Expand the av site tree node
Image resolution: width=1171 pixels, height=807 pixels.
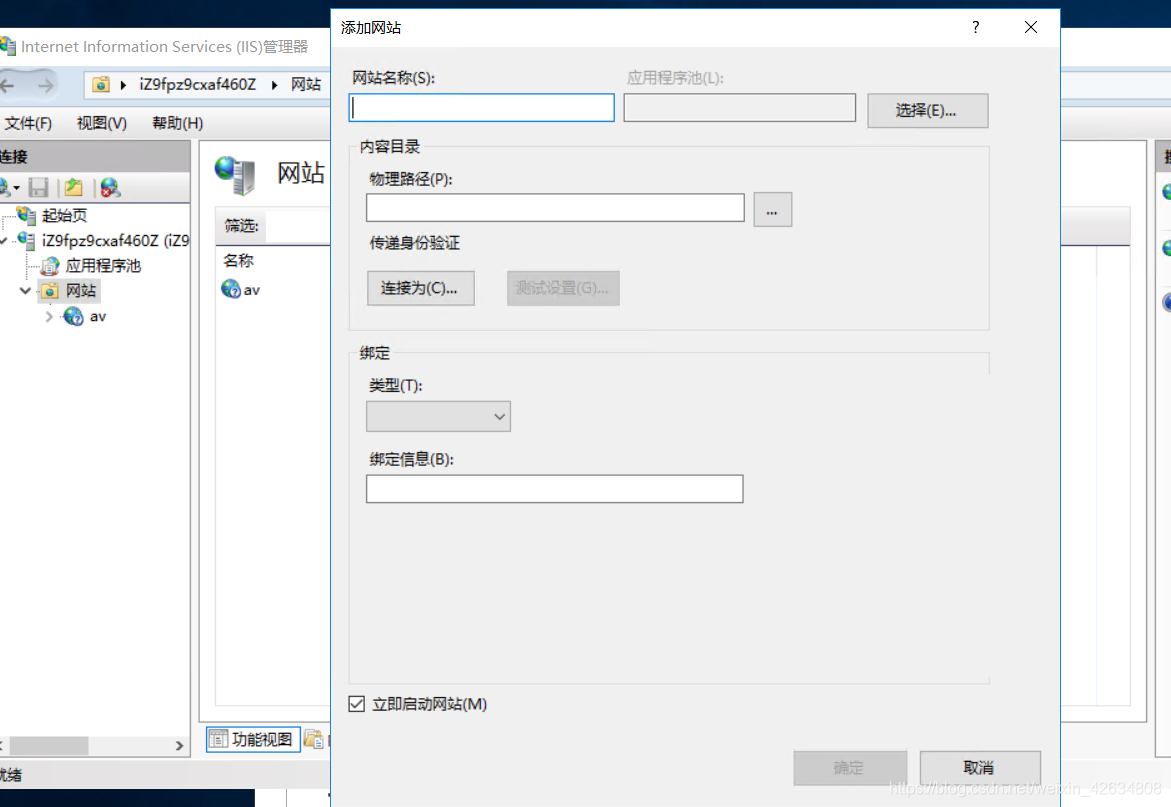point(49,317)
